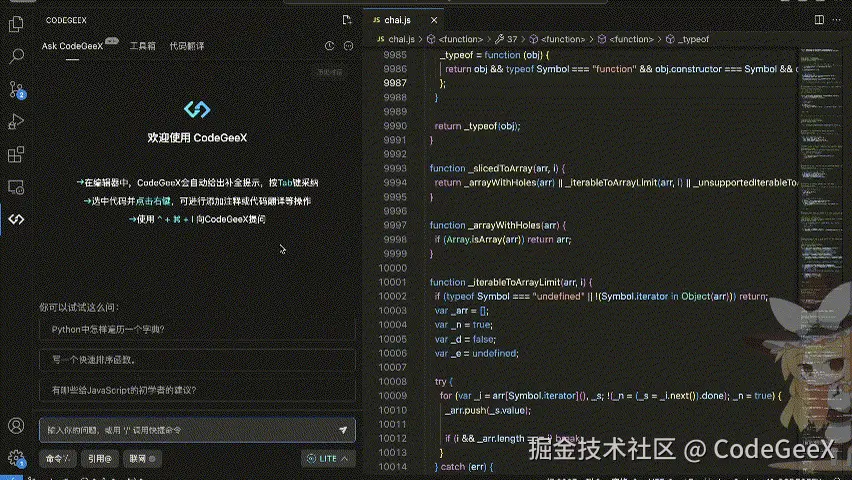This screenshot has width=852, height=480.
Task: Open the _typeof breadcrumb segment
Action: [x=687, y=39]
